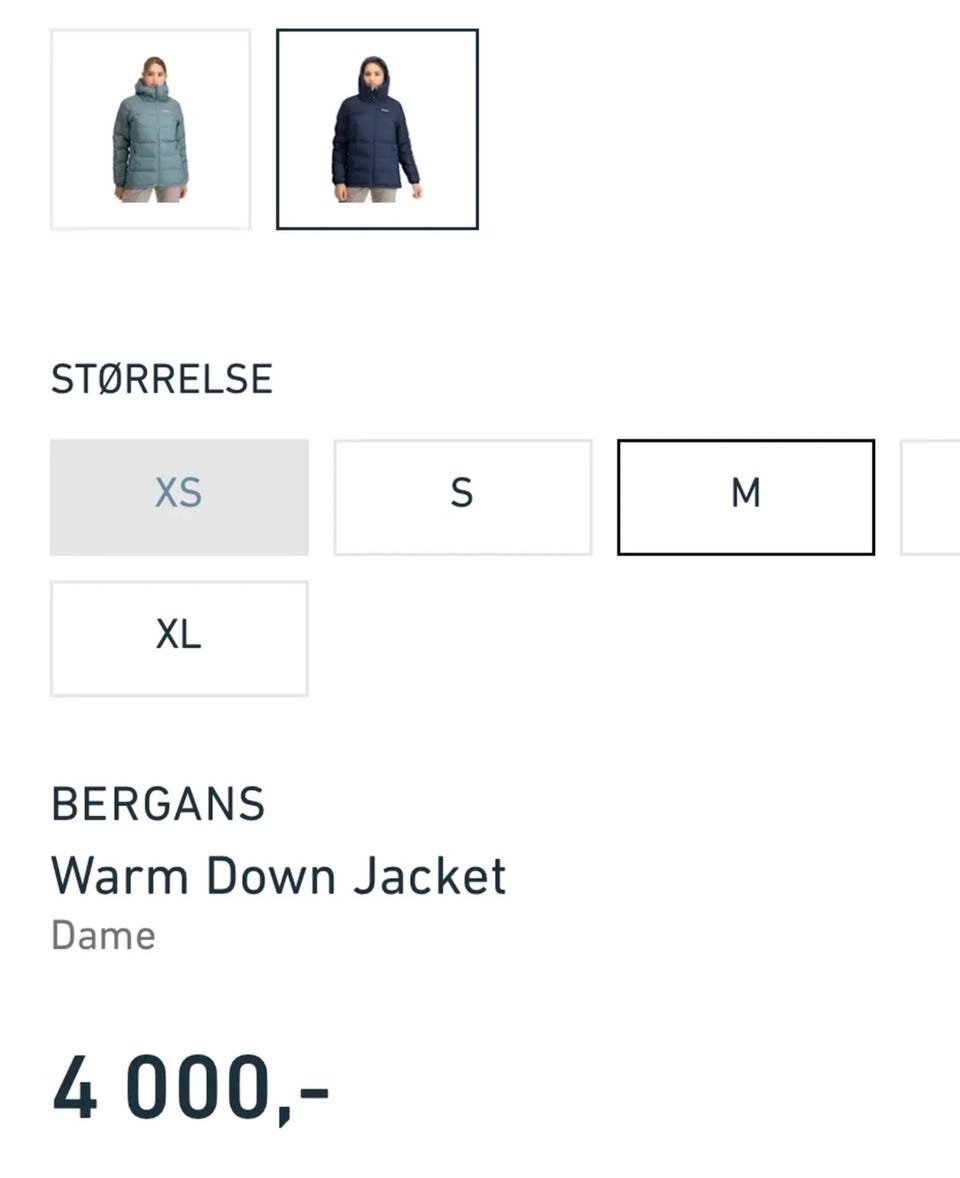This screenshot has width=960, height=1178.
Task: Tap the greyed-out XS size box
Action: (179, 497)
